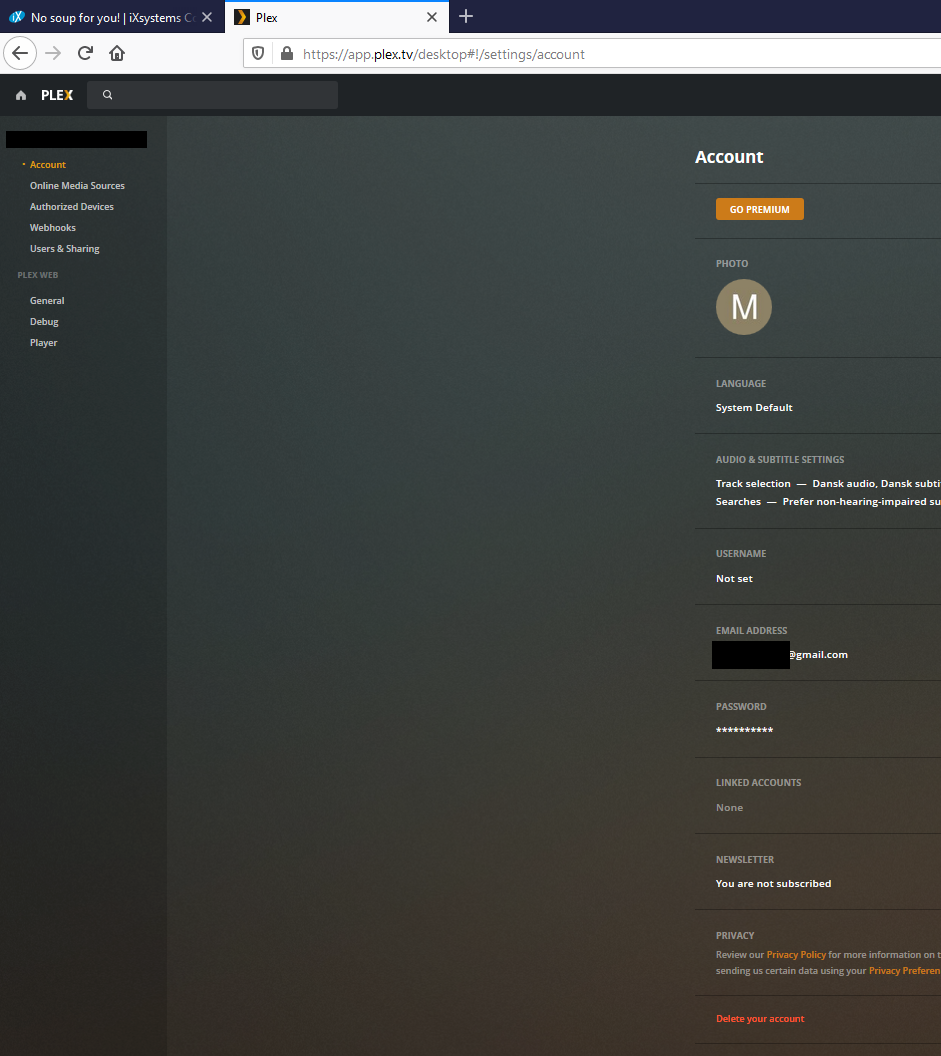Close the Plex tab
This screenshot has height=1056, width=941.
pyautogui.click(x=432, y=18)
